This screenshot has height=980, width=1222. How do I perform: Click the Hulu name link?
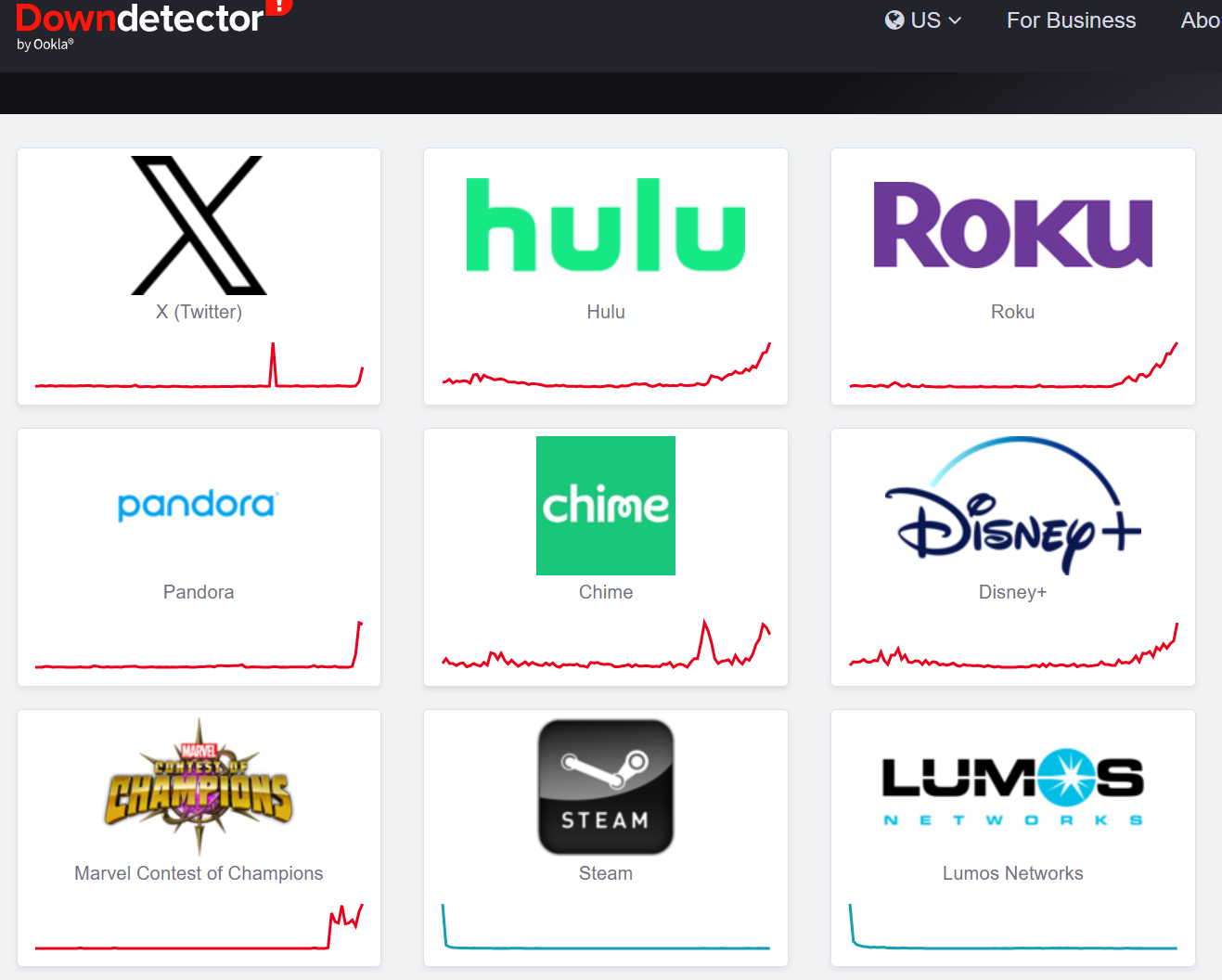point(606,312)
